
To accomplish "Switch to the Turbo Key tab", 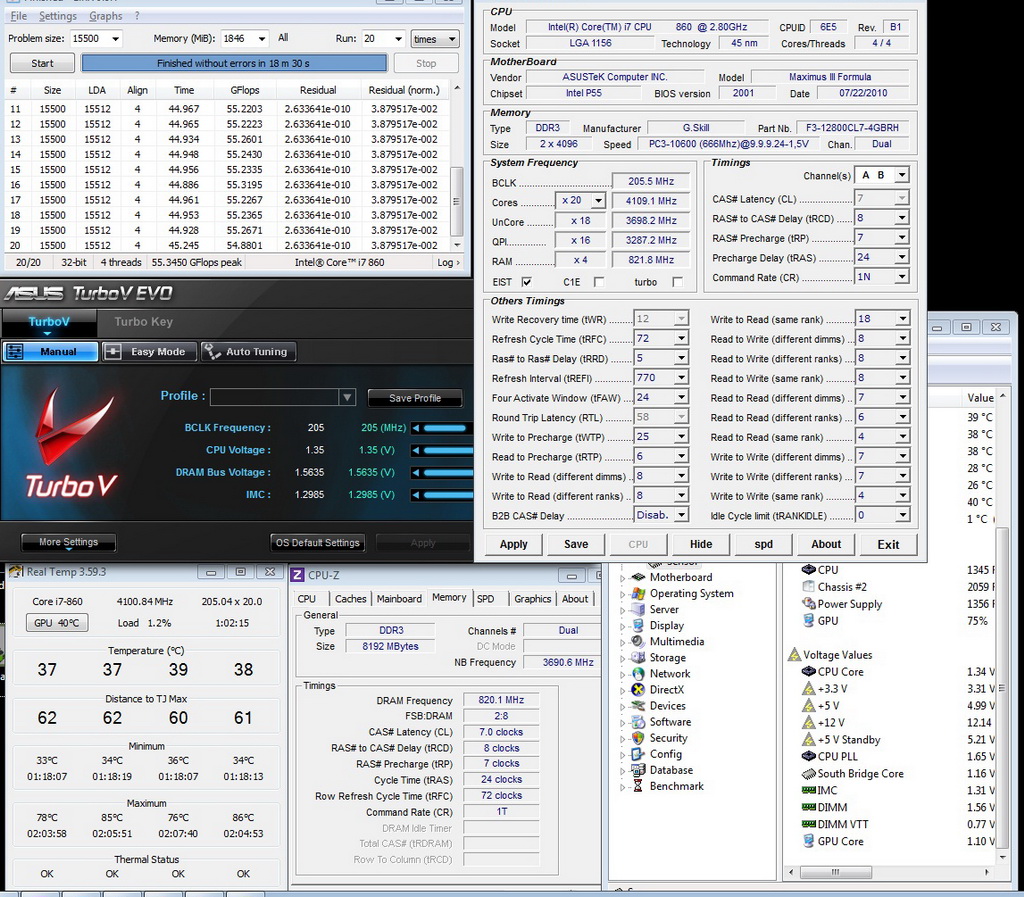I will [144, 322].
